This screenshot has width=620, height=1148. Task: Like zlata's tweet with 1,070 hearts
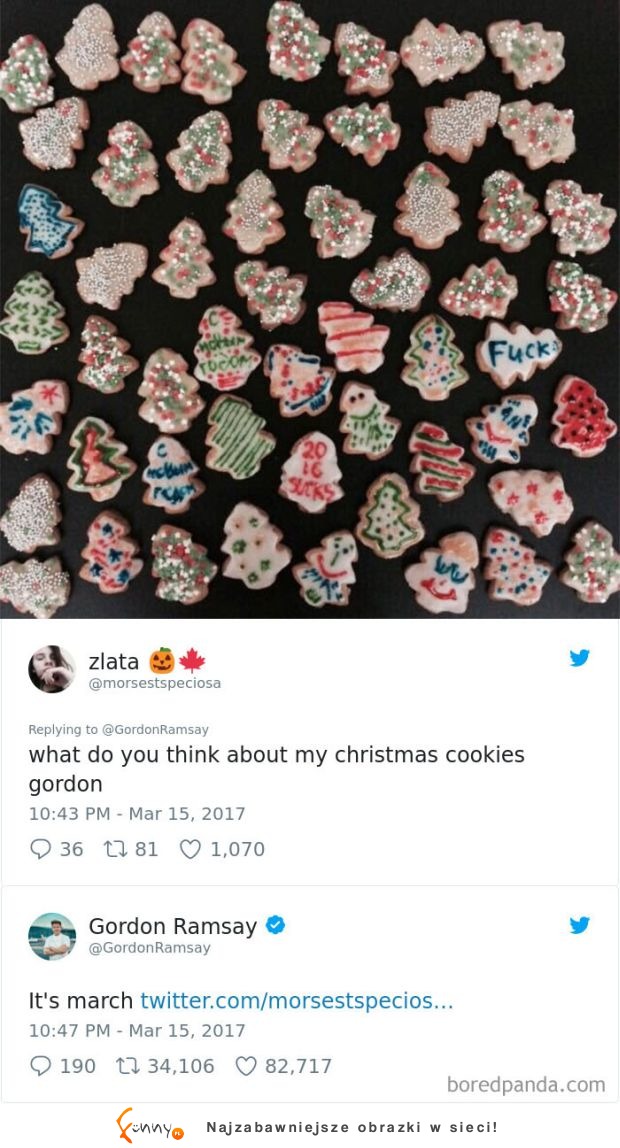point(190,849)
